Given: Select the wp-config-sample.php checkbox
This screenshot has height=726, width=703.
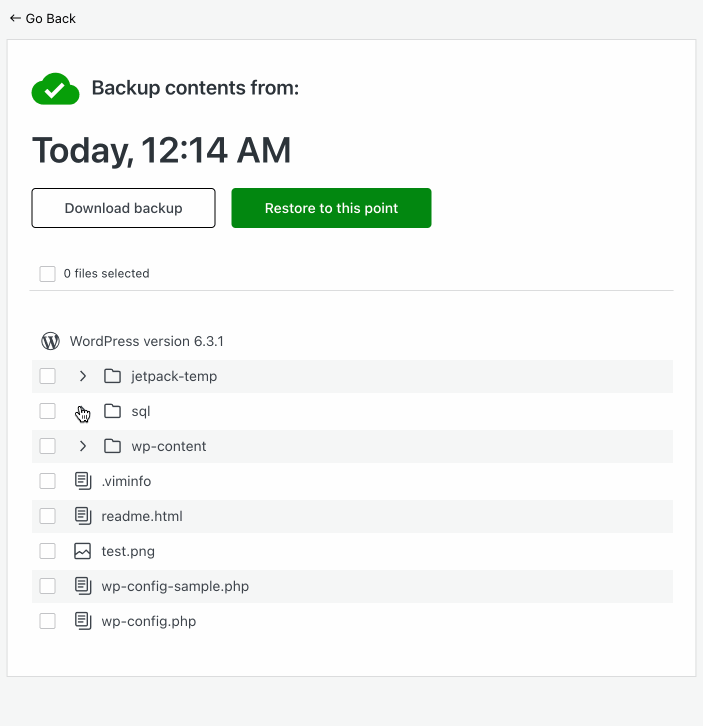Looking at the screenshot, I should [47, 586].
